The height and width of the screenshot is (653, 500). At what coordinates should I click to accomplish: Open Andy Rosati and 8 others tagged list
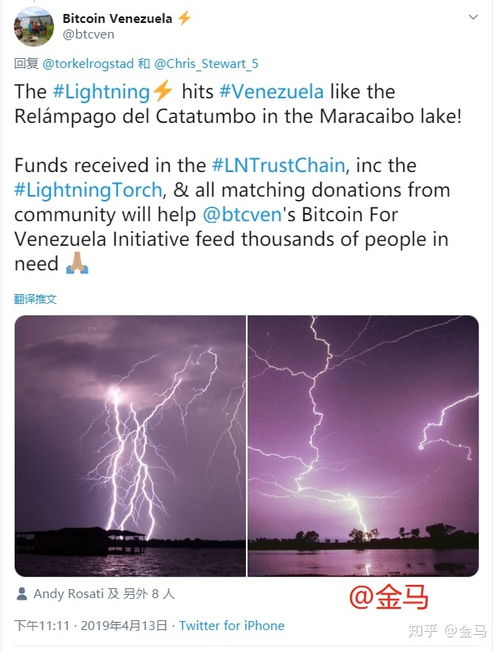[x=104, y=593]
